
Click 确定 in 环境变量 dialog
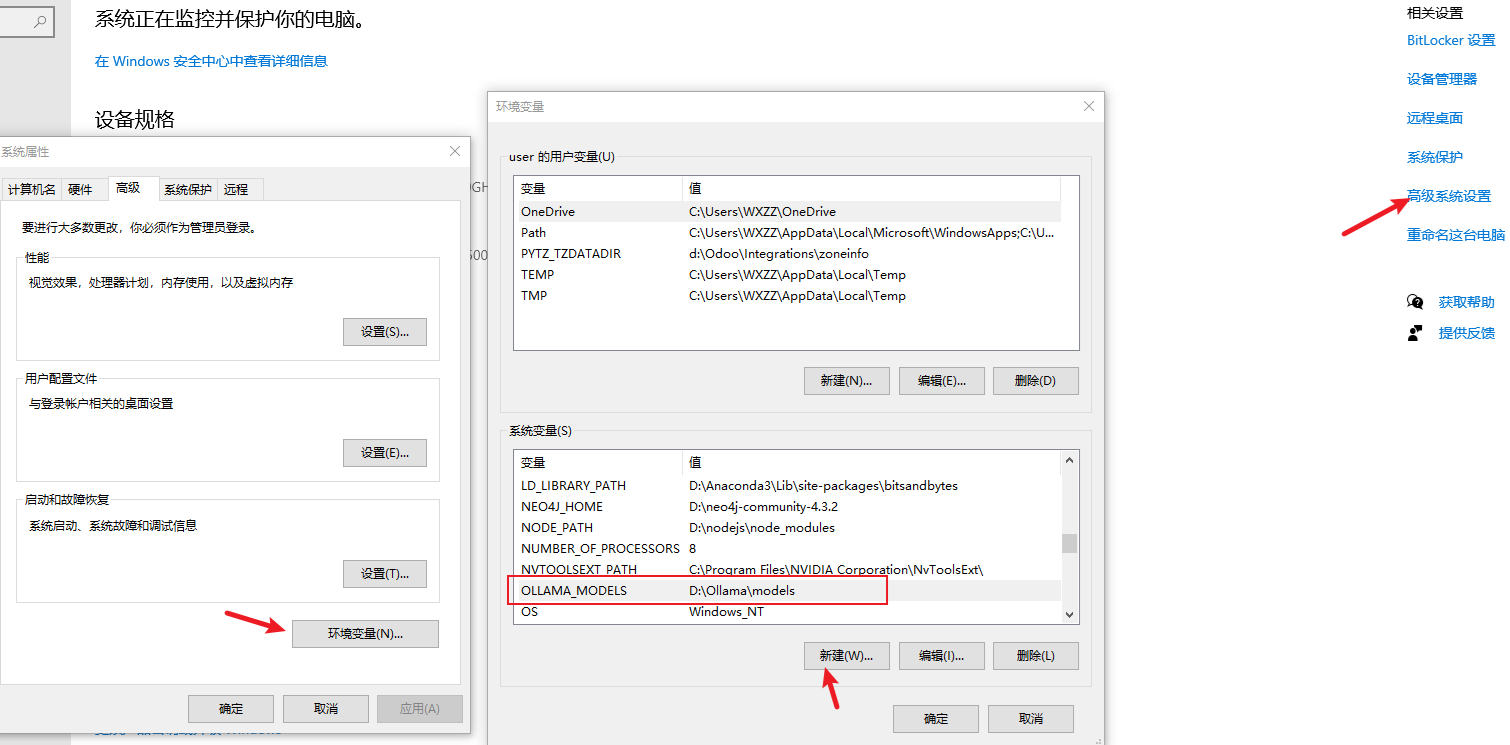pyautogui.click(x=936, y=719)
